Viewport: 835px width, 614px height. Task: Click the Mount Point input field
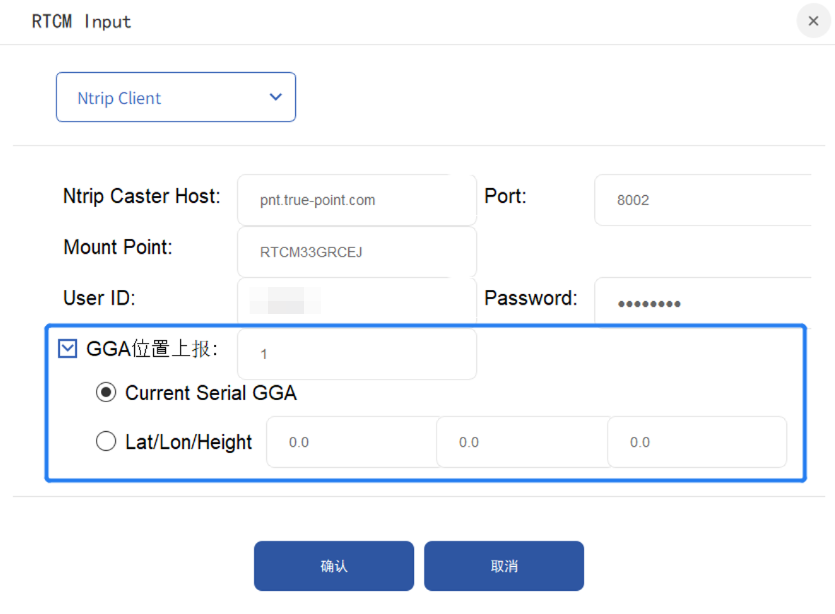click(x=356, y=252)
